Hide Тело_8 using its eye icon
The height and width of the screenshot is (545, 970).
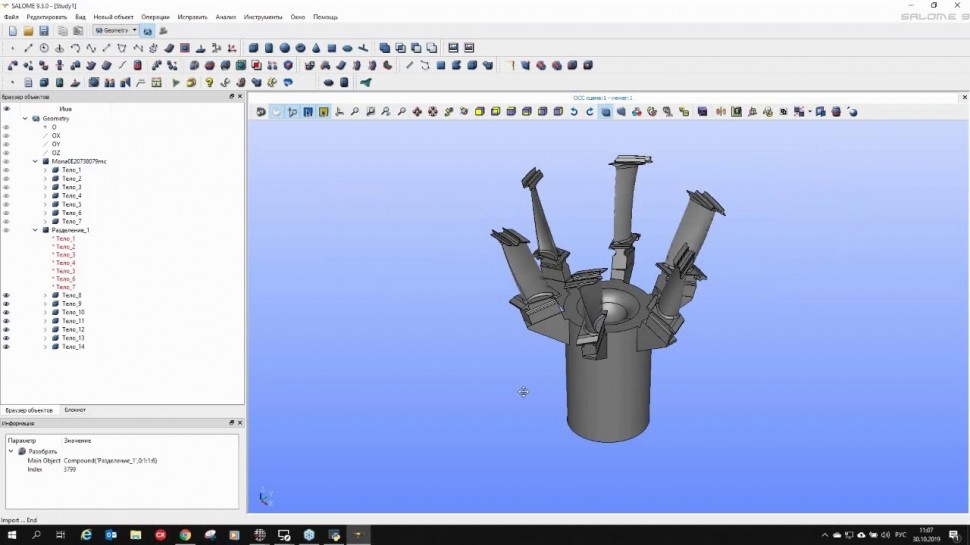[6, 296]
